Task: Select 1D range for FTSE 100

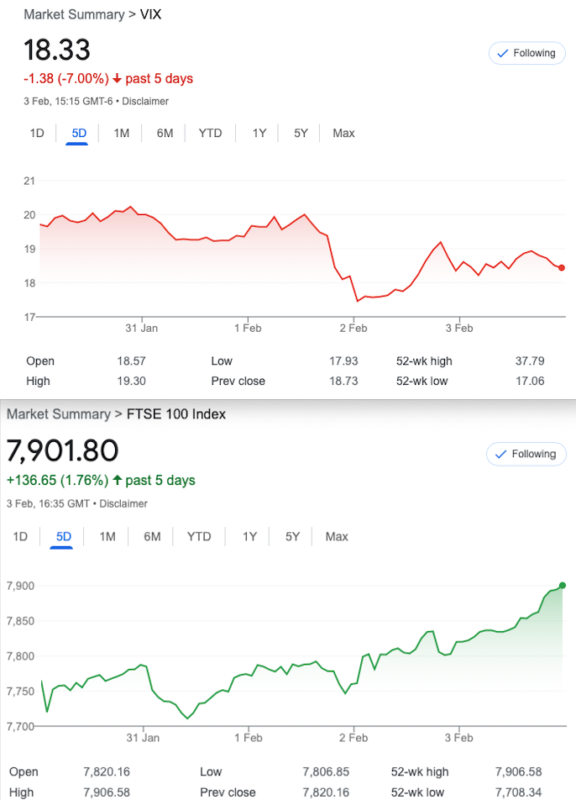Action: coord(20,537)
